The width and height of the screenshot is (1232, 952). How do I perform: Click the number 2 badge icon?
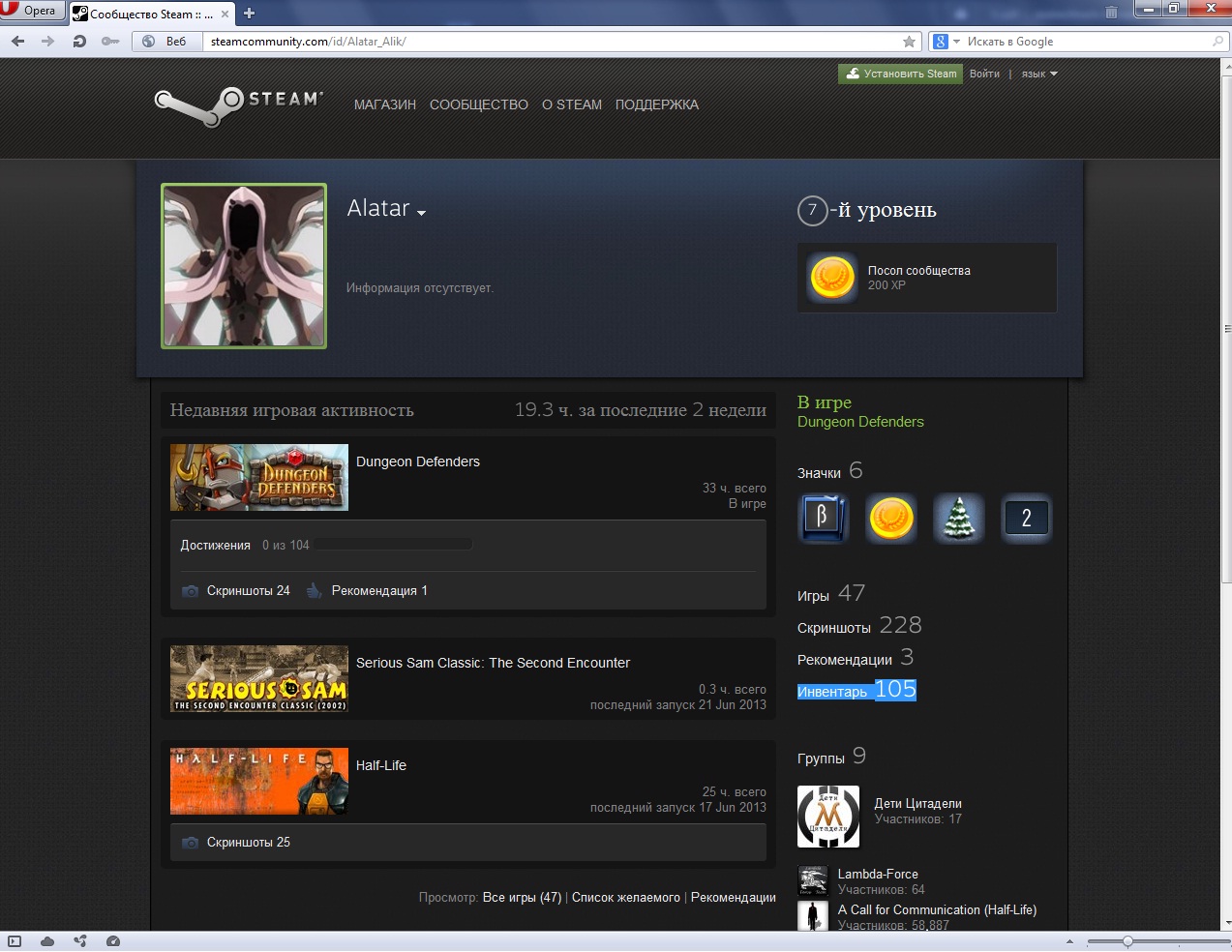(1026, 518)
